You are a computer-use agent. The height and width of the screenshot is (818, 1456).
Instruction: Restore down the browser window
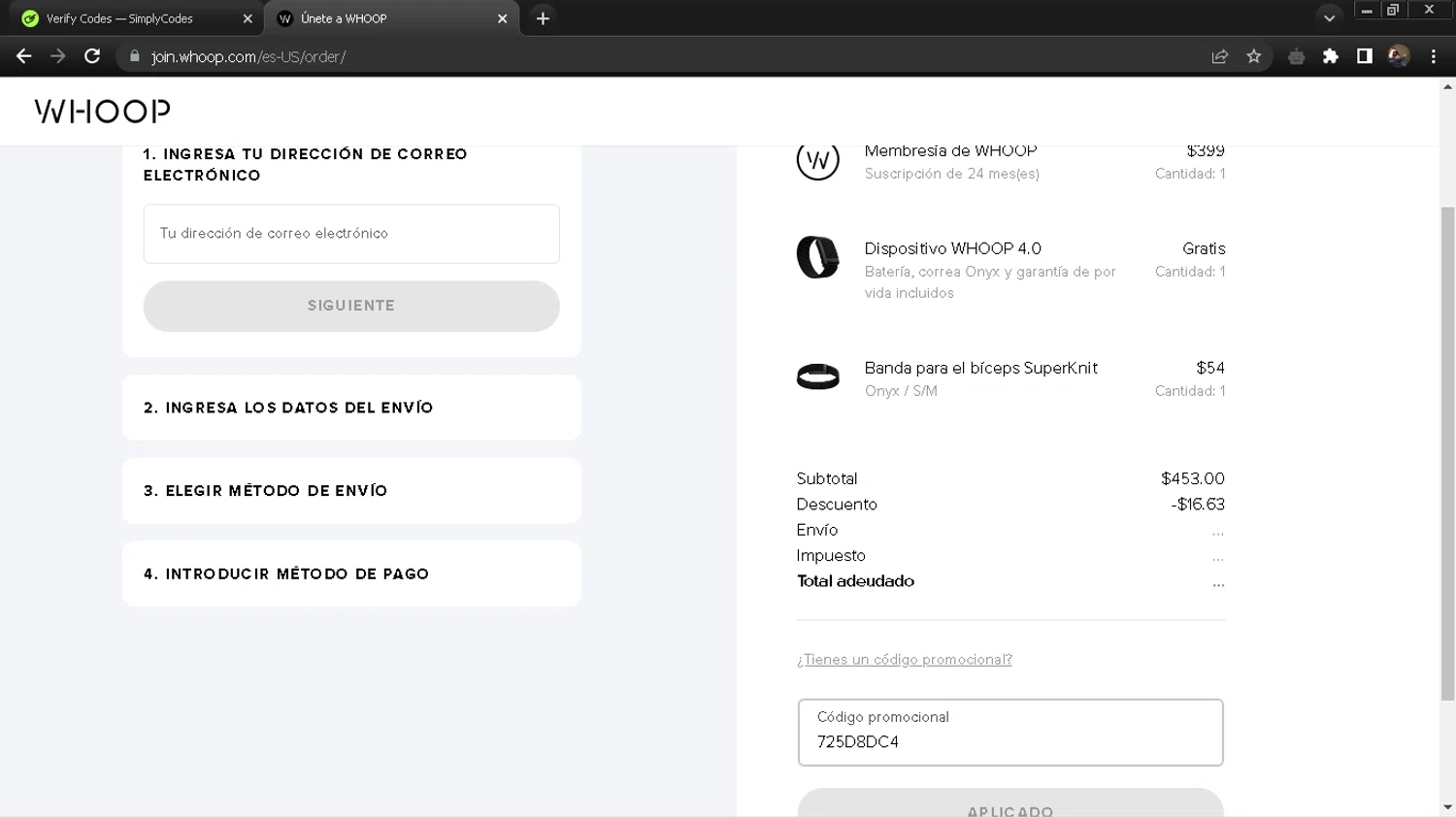point(1393,10)
